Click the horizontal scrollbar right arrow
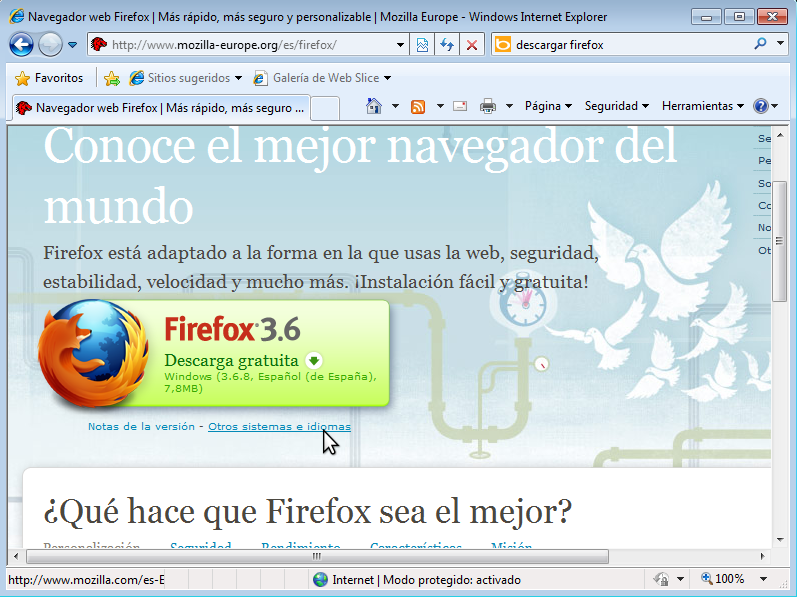This screenshot has width=797, height=597. pos(762,556)
